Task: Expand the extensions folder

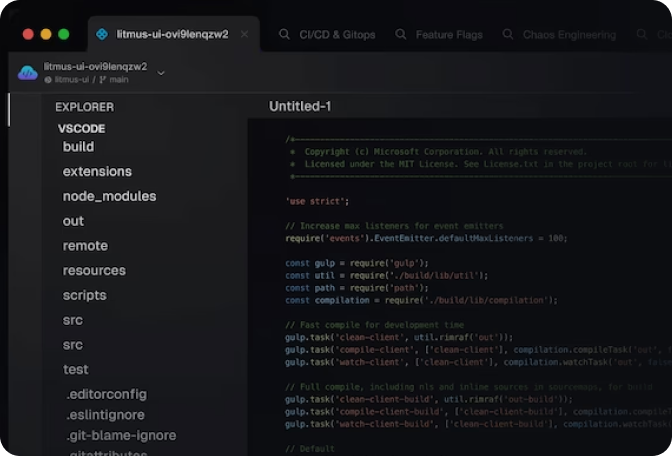Action: (97, 171)
